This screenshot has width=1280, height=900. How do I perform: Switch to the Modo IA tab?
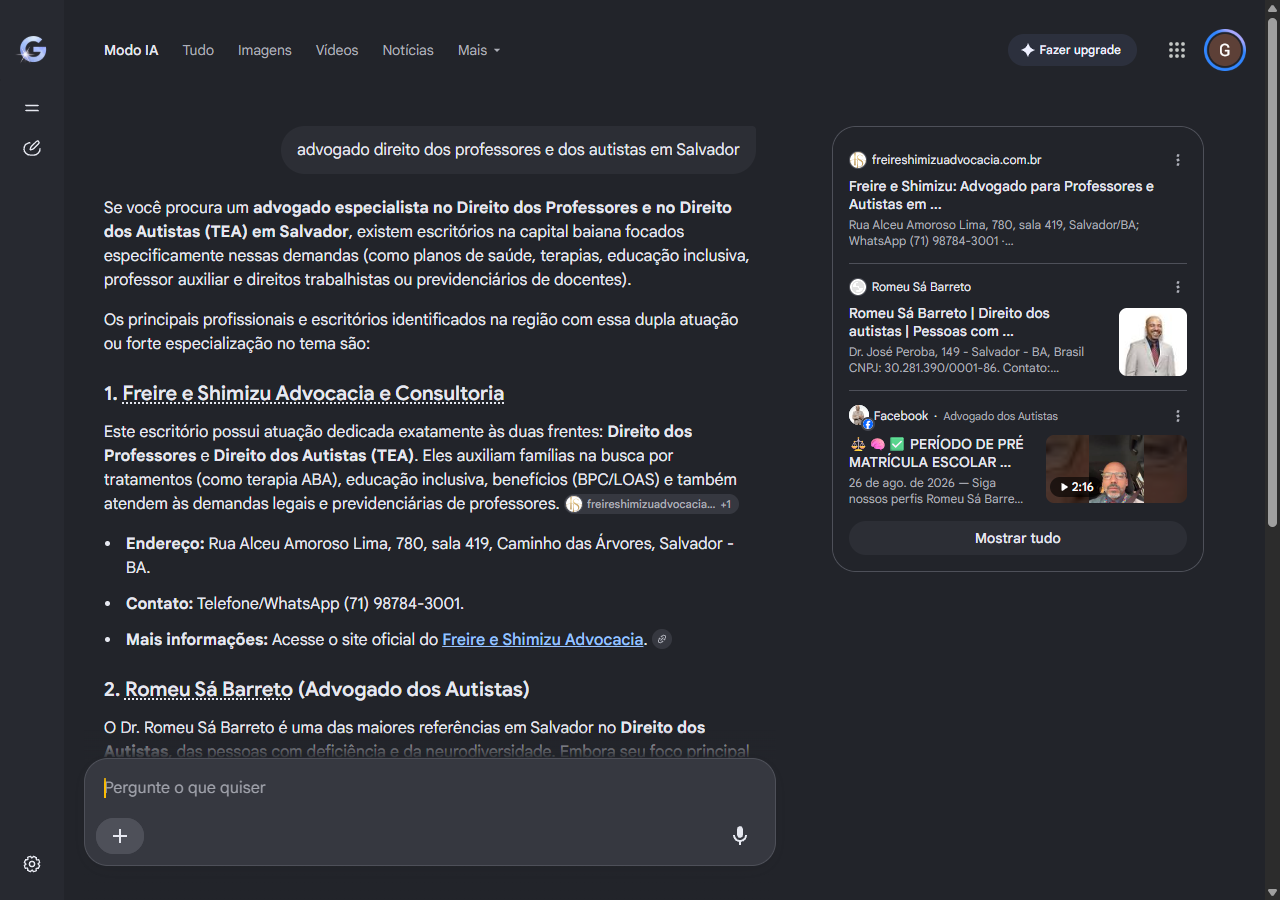(x=131, y=50)
